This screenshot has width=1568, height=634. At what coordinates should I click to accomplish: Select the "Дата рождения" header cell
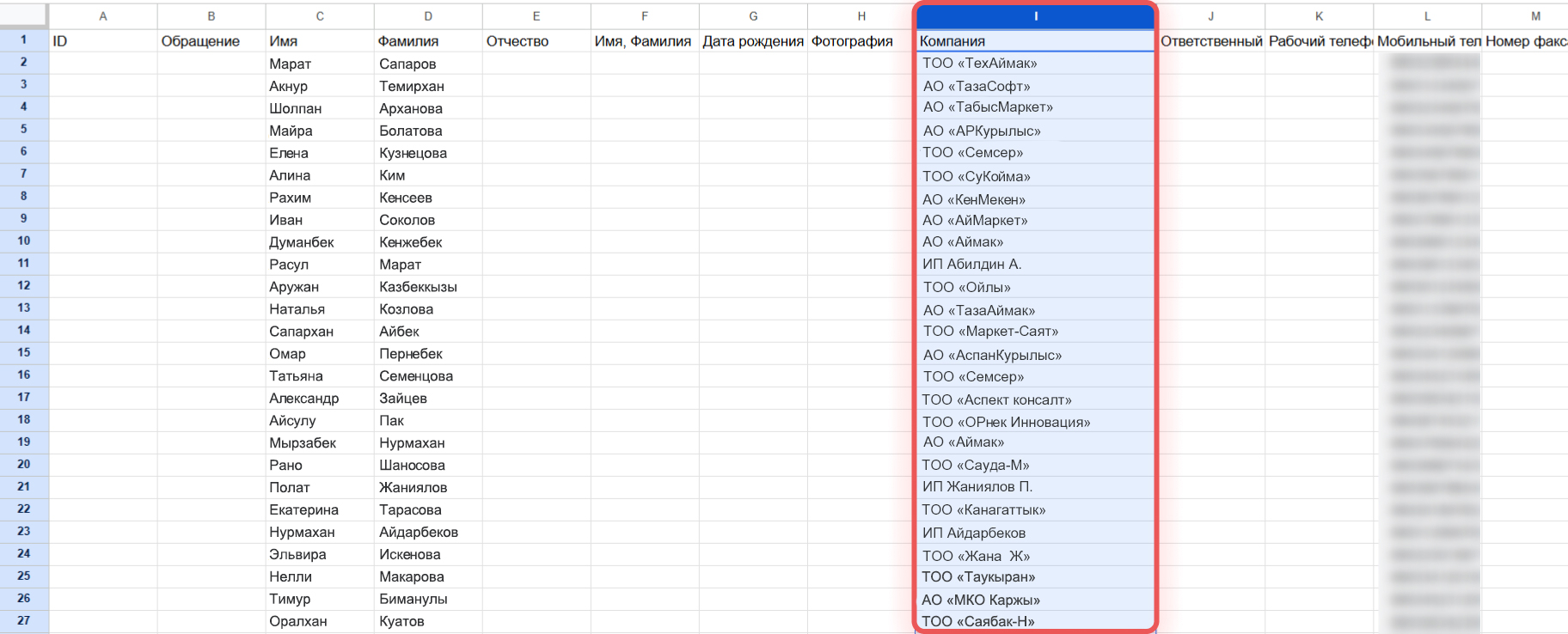(x=753, y=41)
